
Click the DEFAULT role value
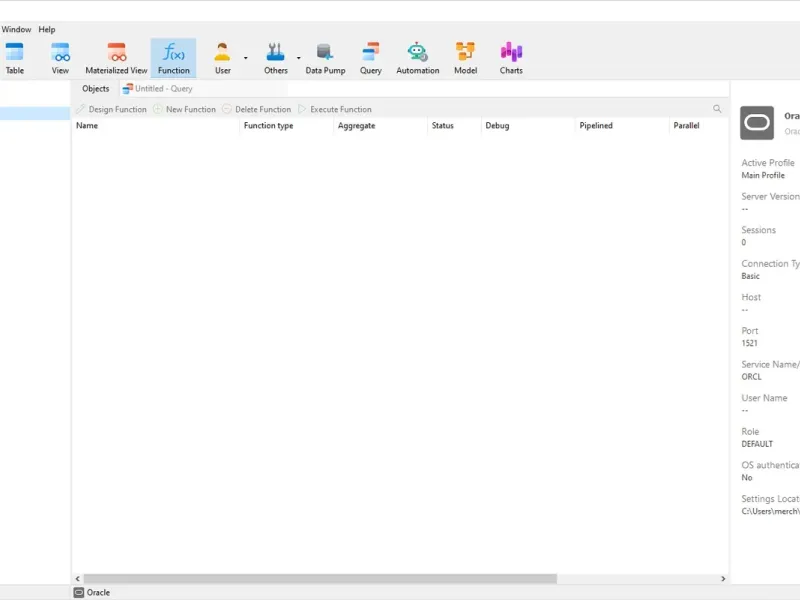757,444
